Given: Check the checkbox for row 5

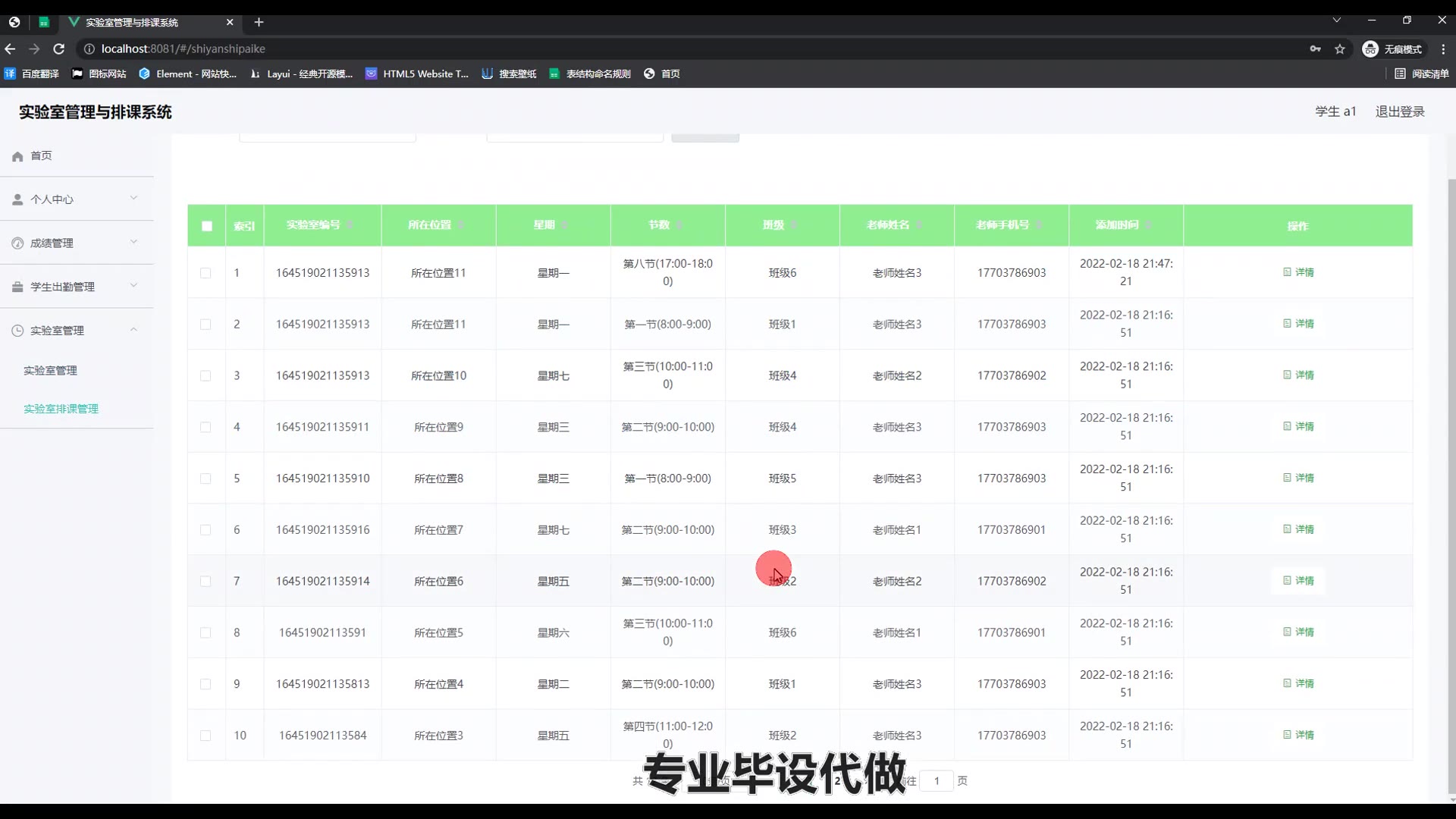Looking at the screenshot, I should (206, 479).
